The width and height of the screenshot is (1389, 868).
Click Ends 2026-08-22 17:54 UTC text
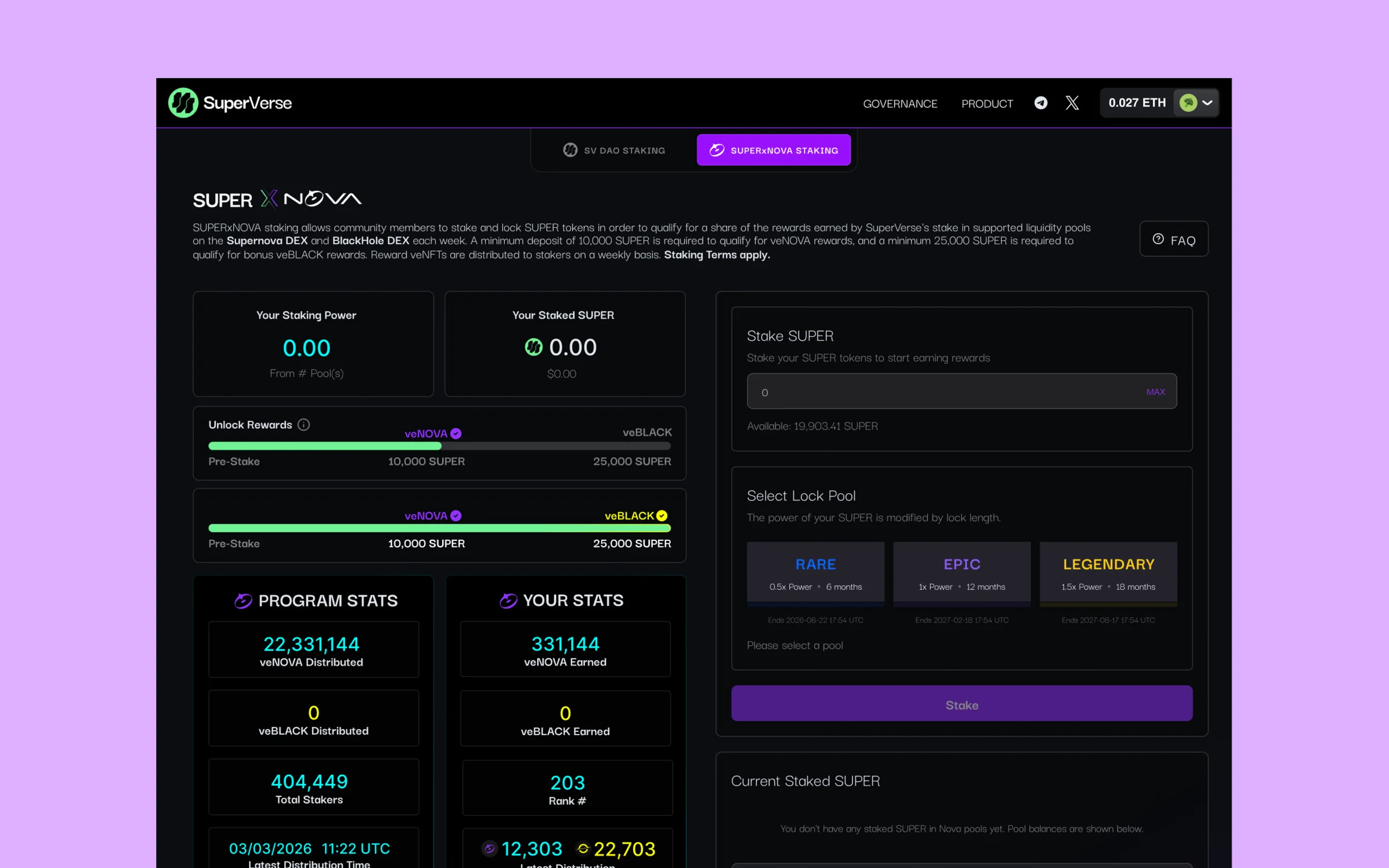[815, 620]
